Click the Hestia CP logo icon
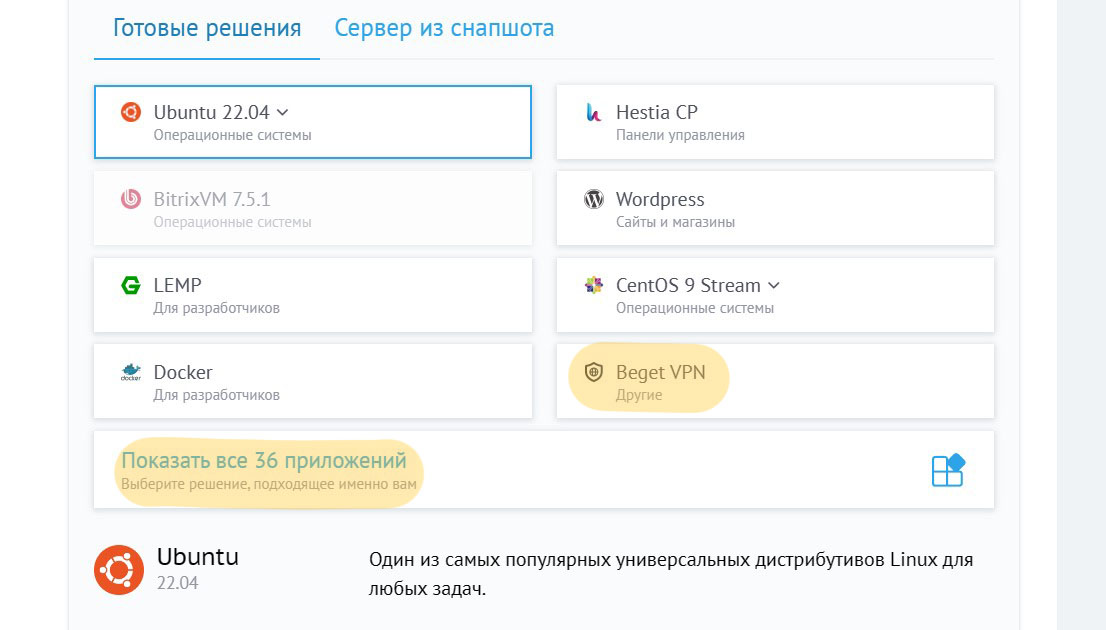This screenshot has height=630, width=1106. (x=594, y=112)
